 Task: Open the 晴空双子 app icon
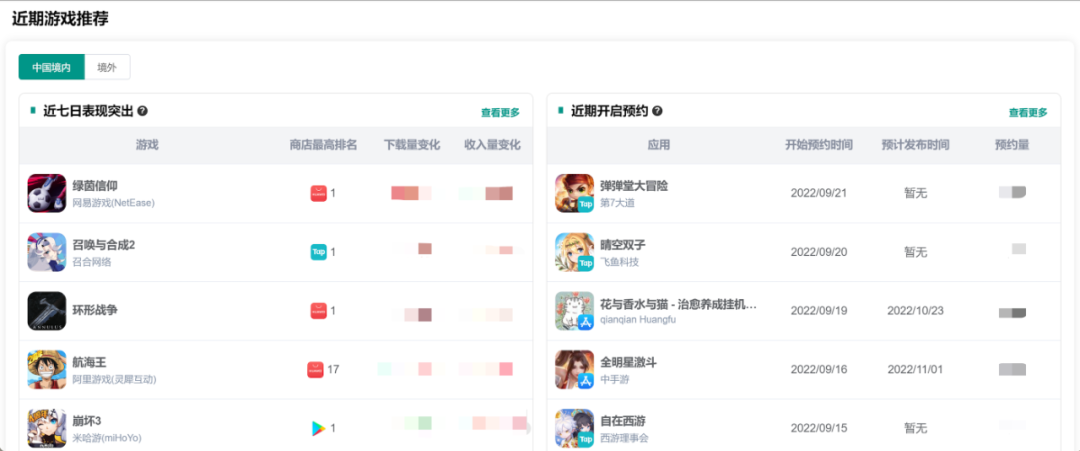(574, 252)
